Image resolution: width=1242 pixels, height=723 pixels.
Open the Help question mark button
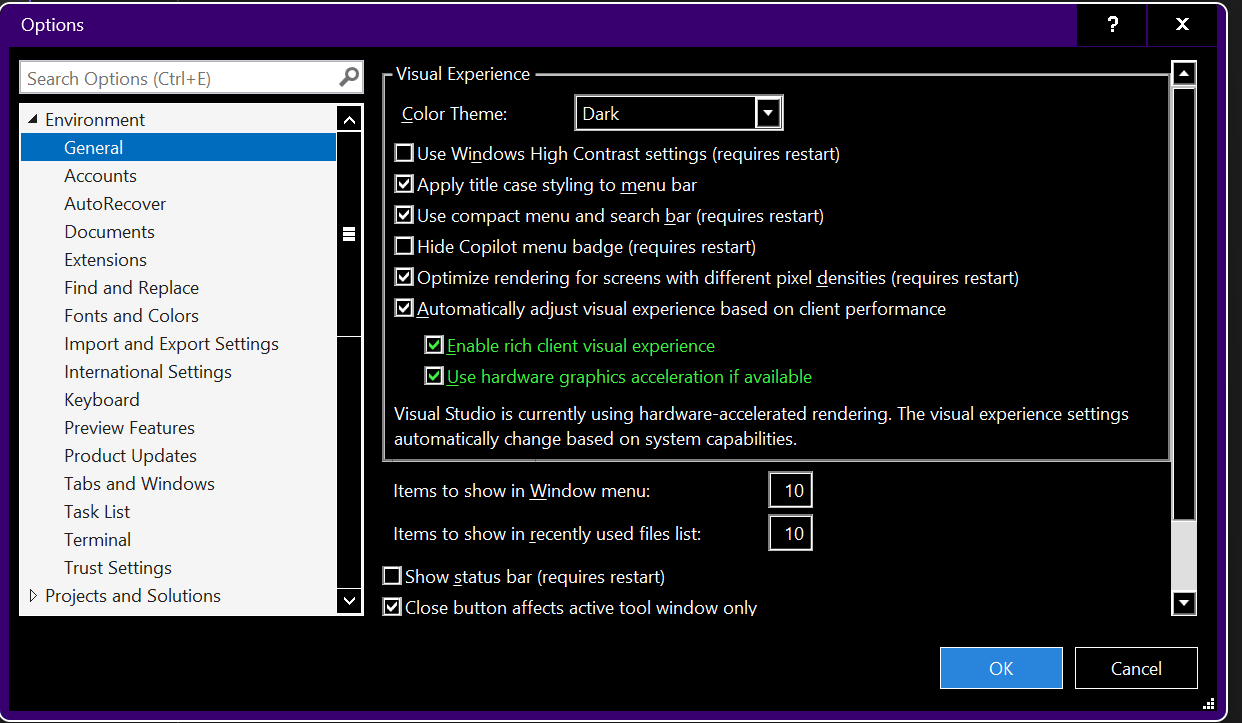[1113, 25]
